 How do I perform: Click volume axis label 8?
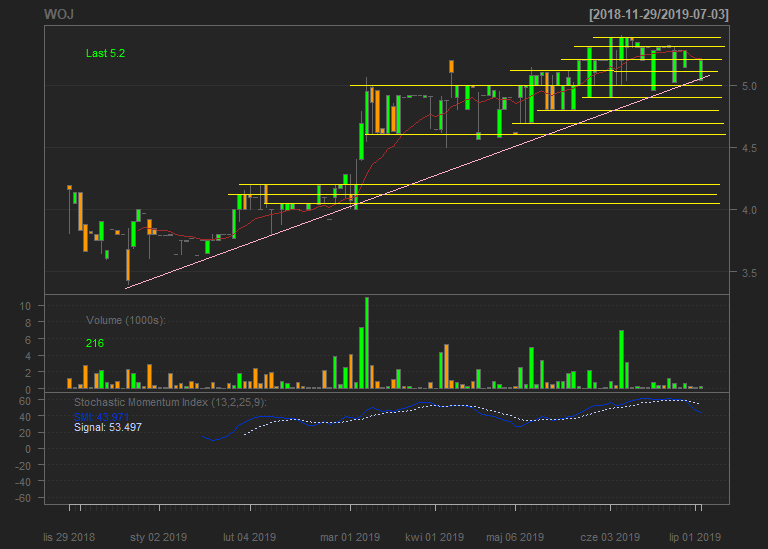(x=28, y=323)
